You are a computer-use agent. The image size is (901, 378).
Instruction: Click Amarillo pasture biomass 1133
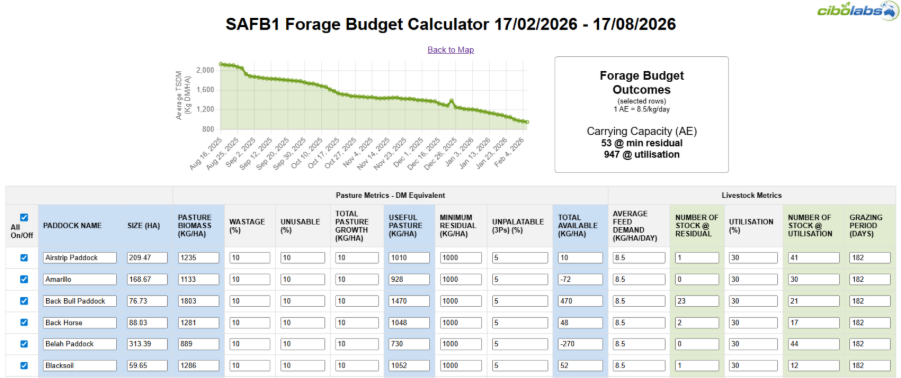click(198, 279)
